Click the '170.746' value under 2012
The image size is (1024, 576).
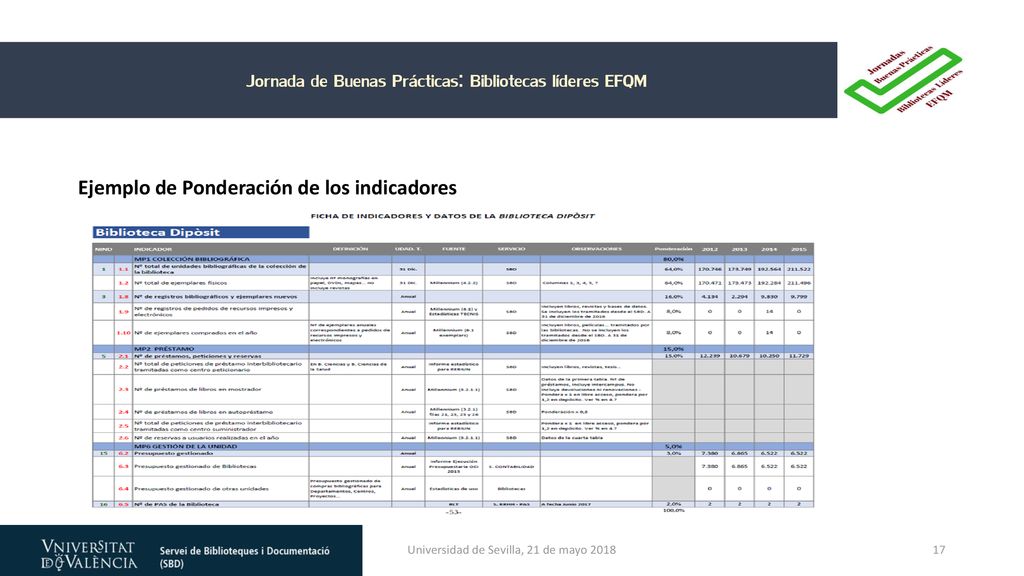[x=709, y=269]
